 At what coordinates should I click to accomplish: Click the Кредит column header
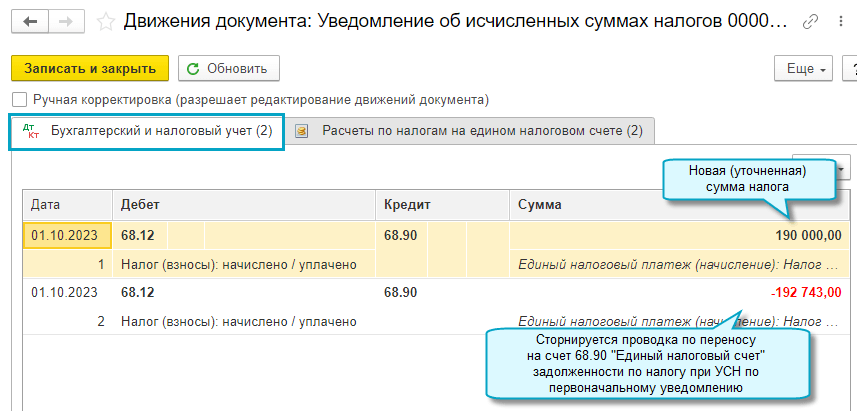click(x=442, y=204)
